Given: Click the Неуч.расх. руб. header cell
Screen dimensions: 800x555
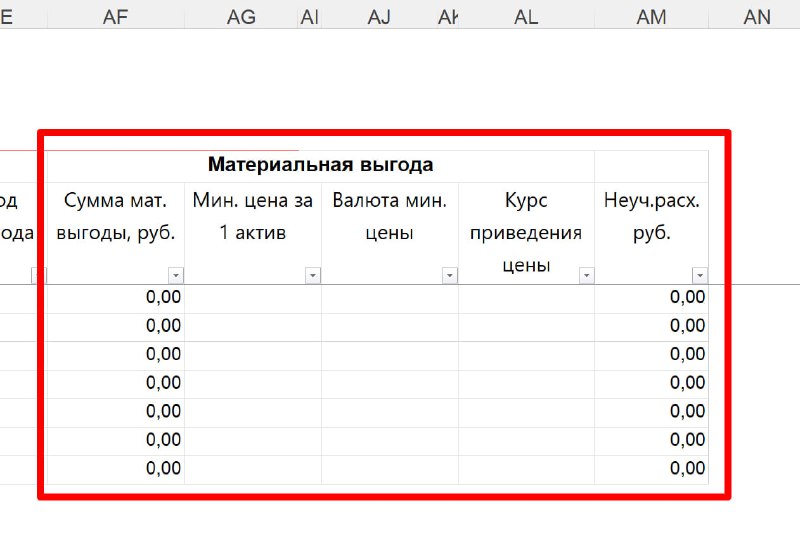Looking at the screenshot, I should [x=651, y=217].
